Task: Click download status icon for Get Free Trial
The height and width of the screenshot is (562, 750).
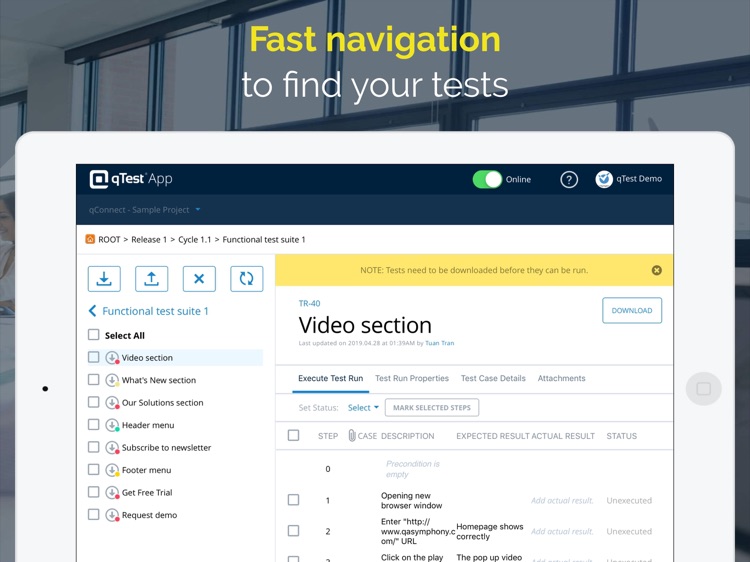Action: click(112, 493)
